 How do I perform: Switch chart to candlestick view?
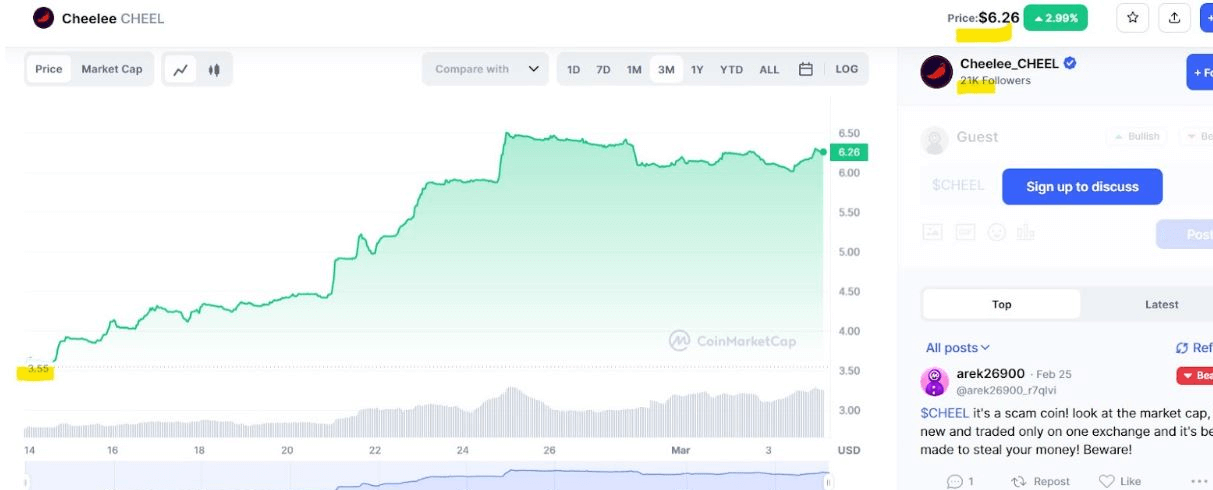(x=213, y=70)
